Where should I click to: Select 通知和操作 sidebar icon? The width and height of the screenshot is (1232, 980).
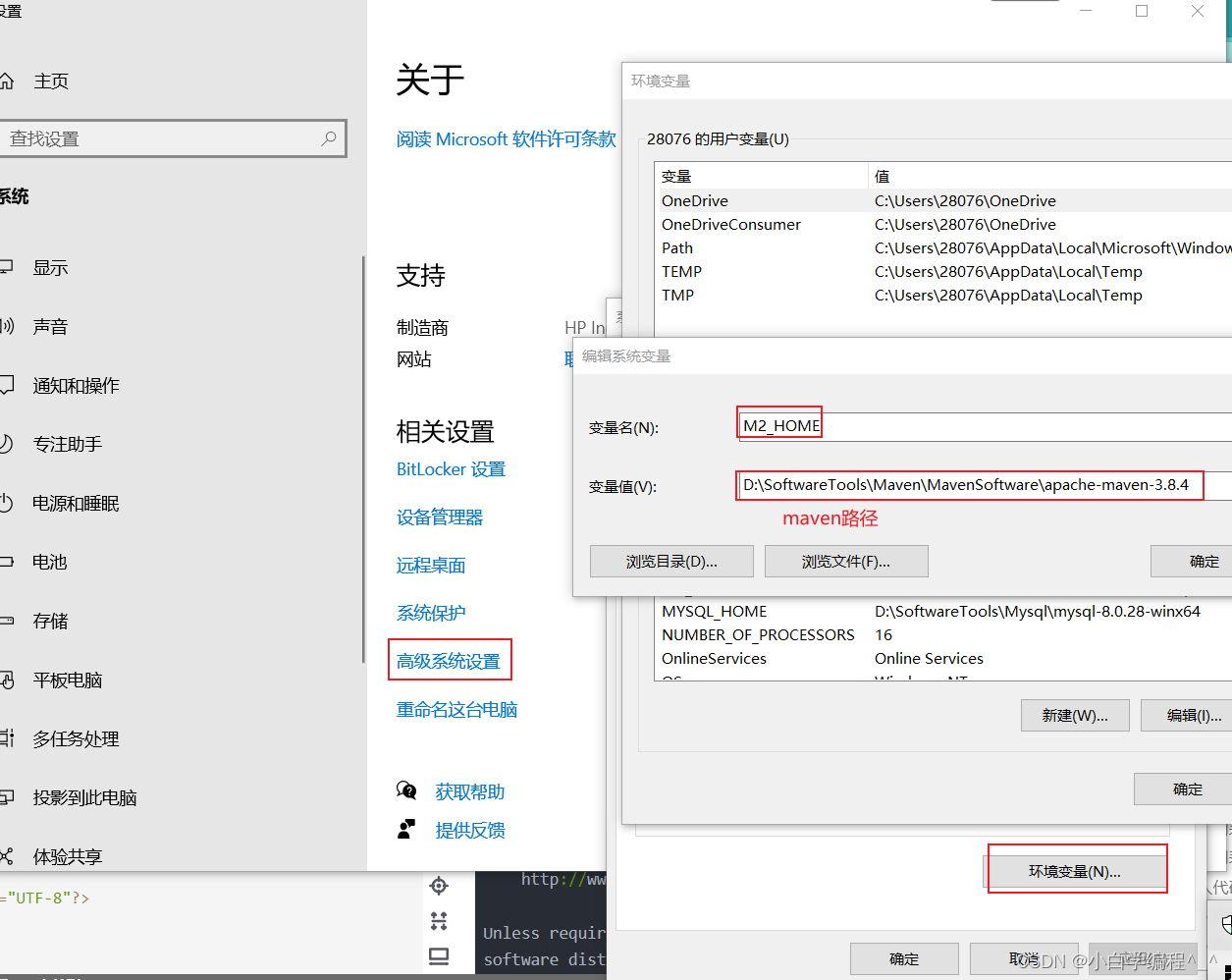5,386
